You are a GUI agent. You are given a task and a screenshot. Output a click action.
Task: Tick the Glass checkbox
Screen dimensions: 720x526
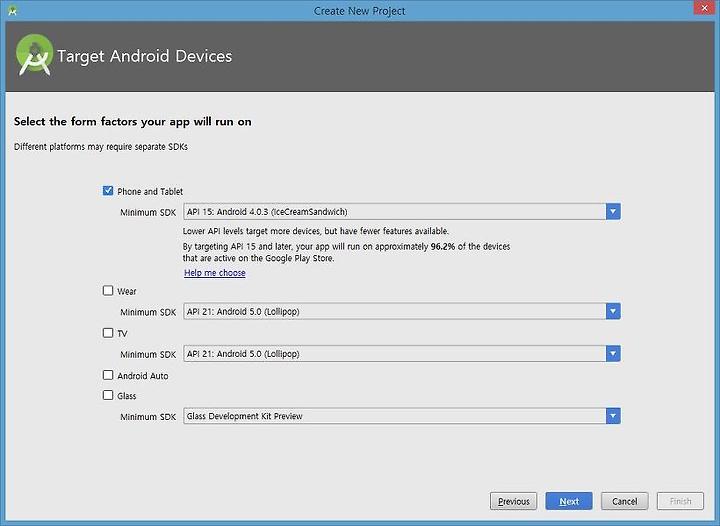[x=108, y=395]
